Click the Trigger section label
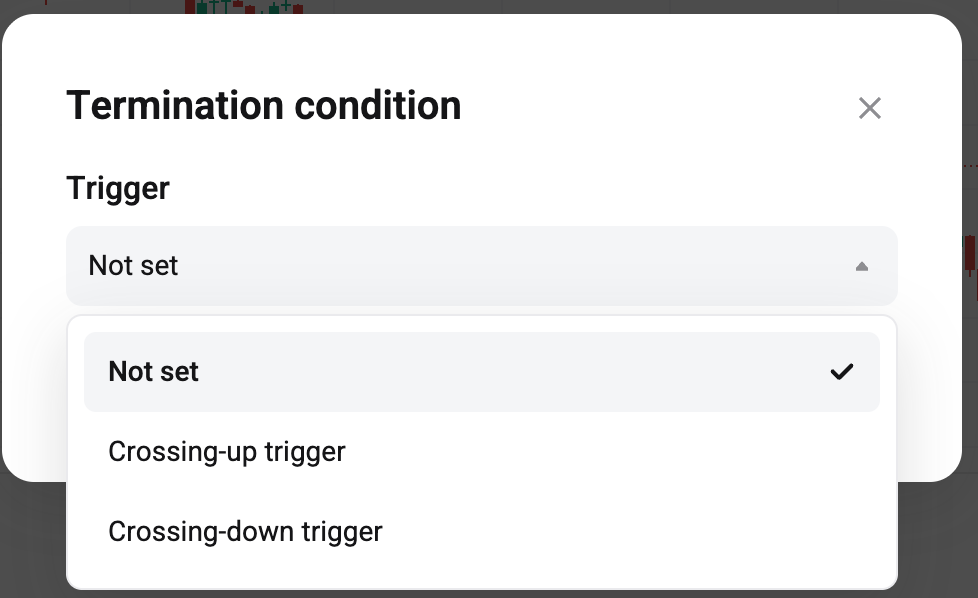978x598 pixels. tap(117, 188)
